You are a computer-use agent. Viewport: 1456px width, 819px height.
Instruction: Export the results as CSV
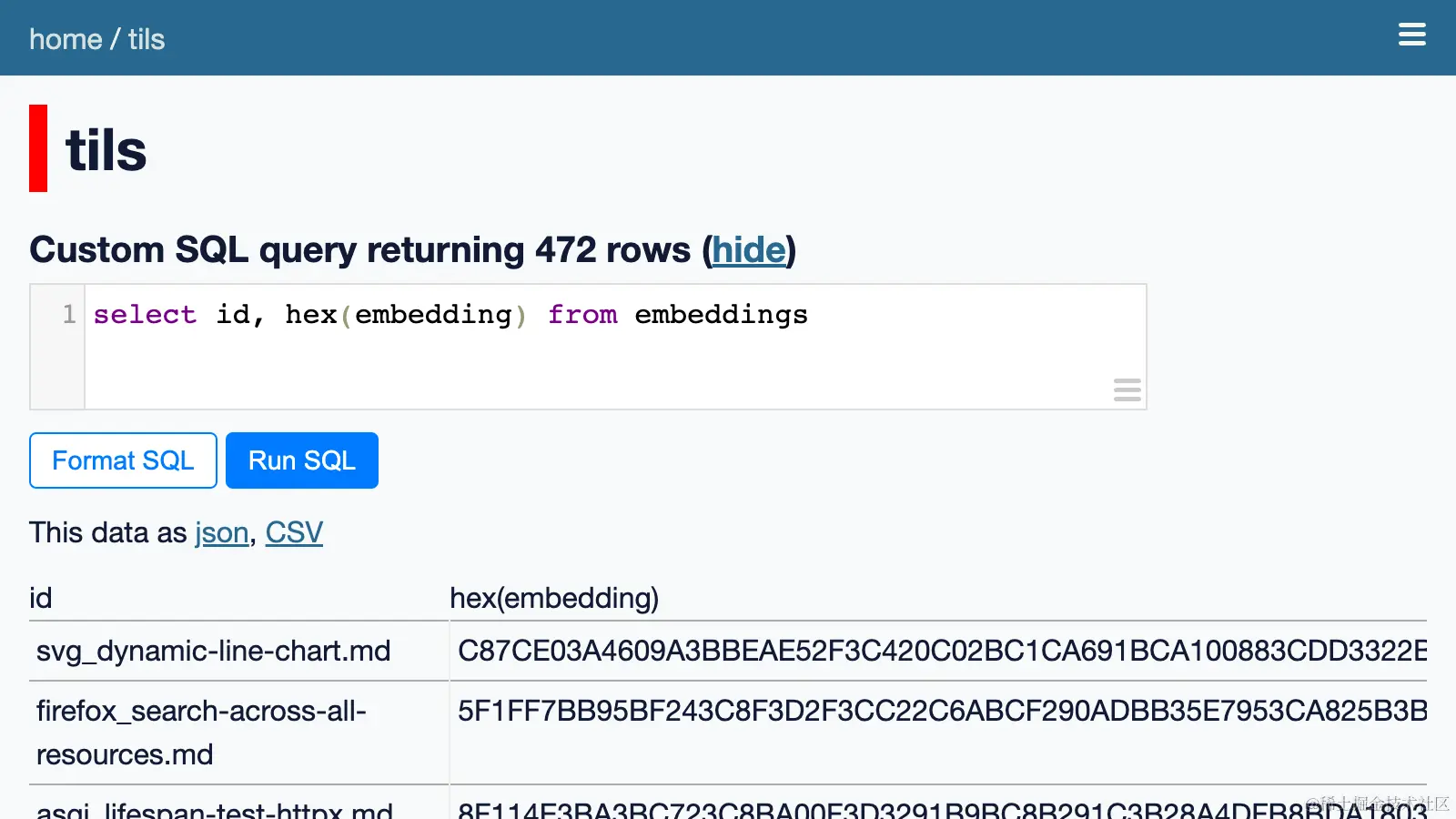(293, 532)
